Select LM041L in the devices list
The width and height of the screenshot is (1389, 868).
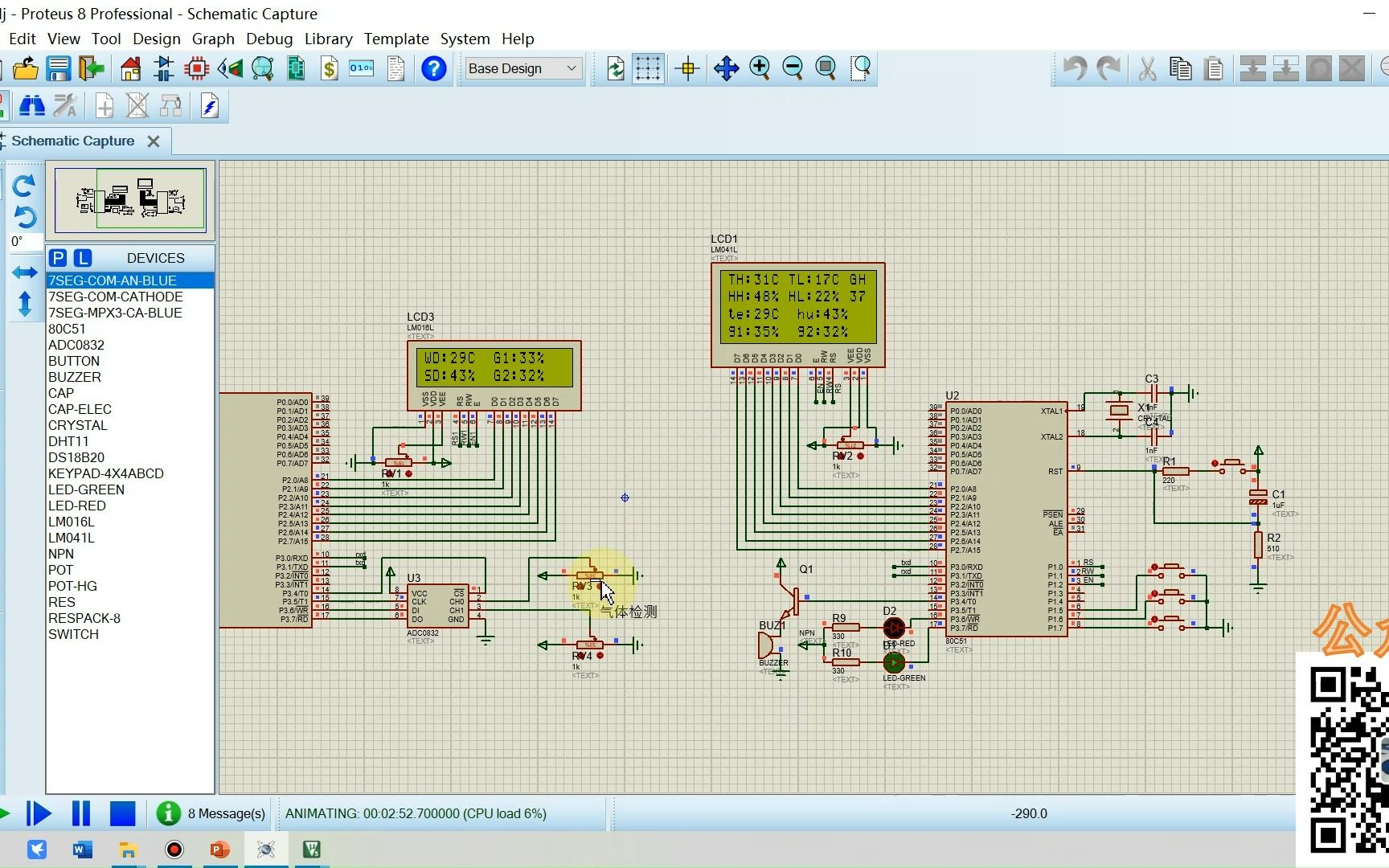click(x=130, y=538)
